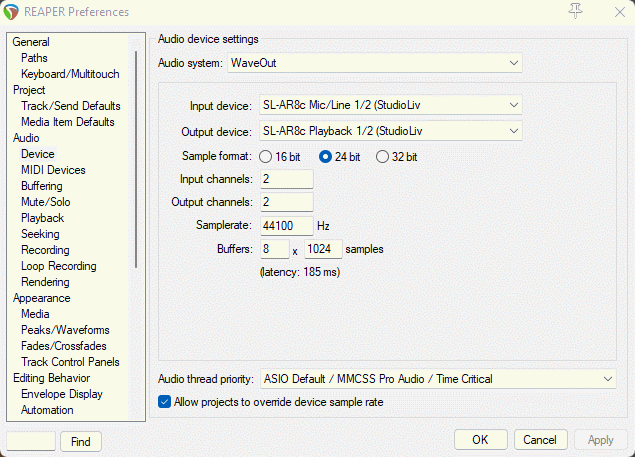This screenshot has height=457, width=635.
Task: Open MIDI Devices preferences
Action: [x=53, y=170]
